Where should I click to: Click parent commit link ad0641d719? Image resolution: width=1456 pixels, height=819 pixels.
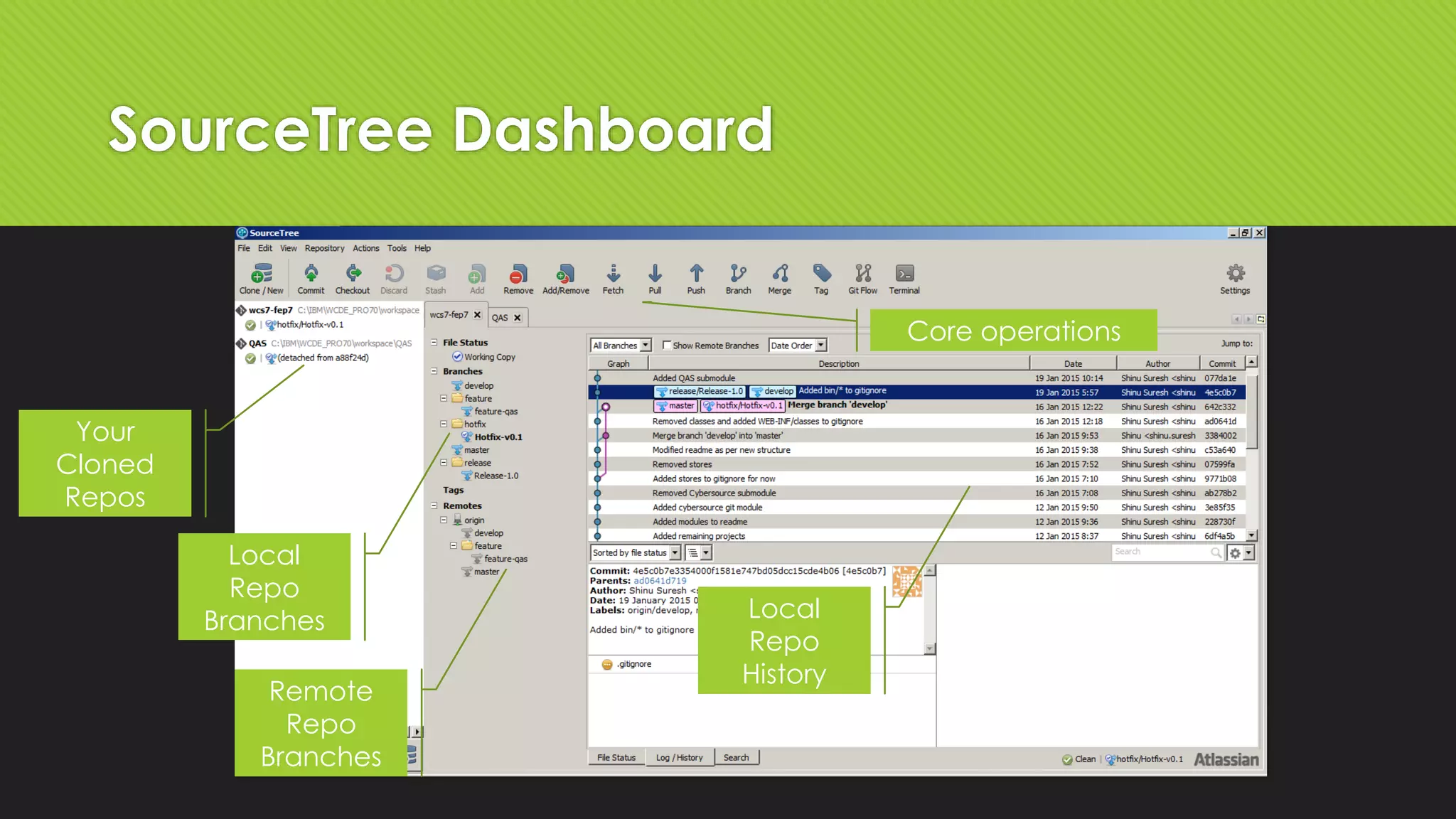660,581
